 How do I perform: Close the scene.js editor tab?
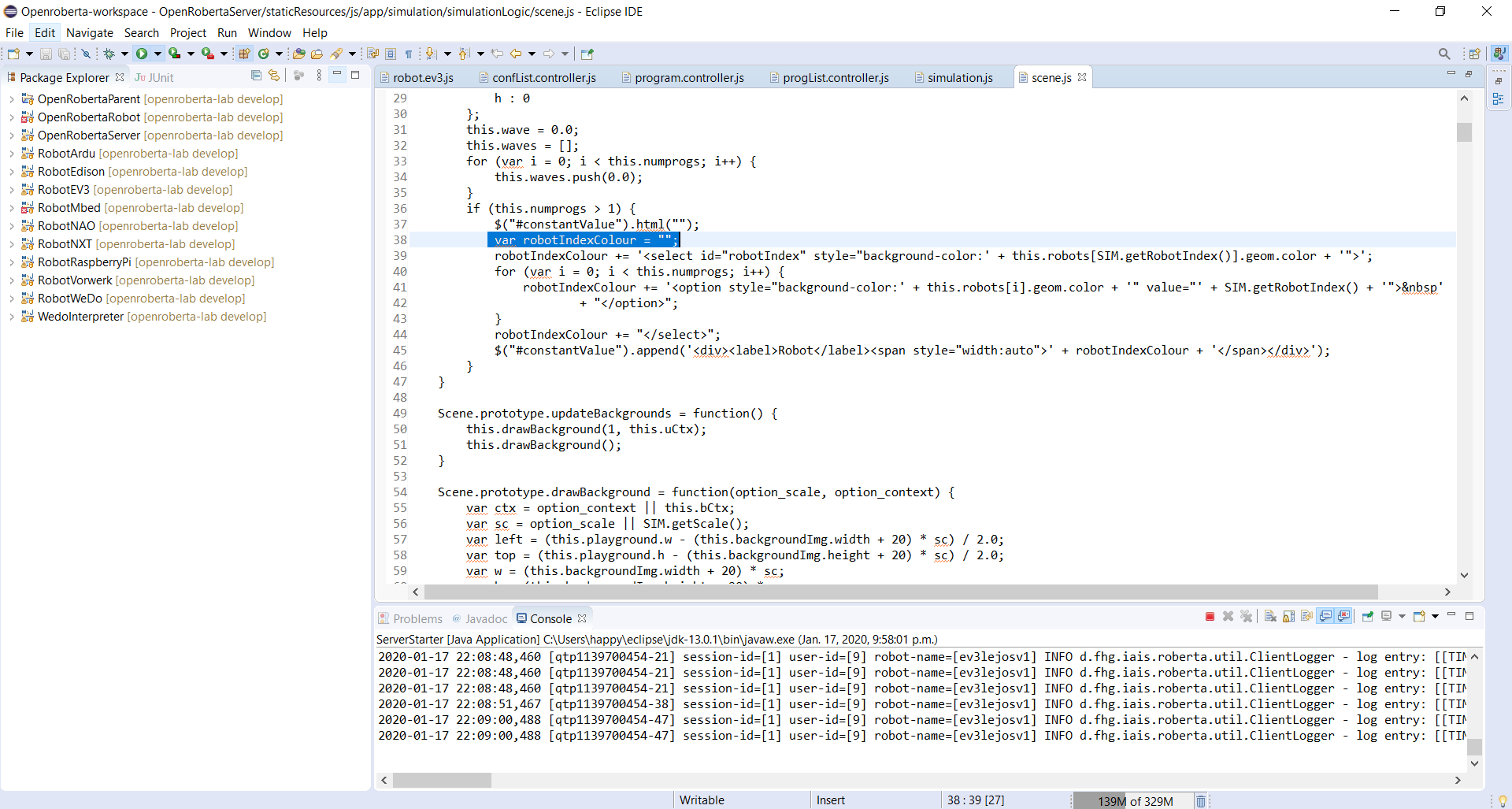[x=1083, y=77]
